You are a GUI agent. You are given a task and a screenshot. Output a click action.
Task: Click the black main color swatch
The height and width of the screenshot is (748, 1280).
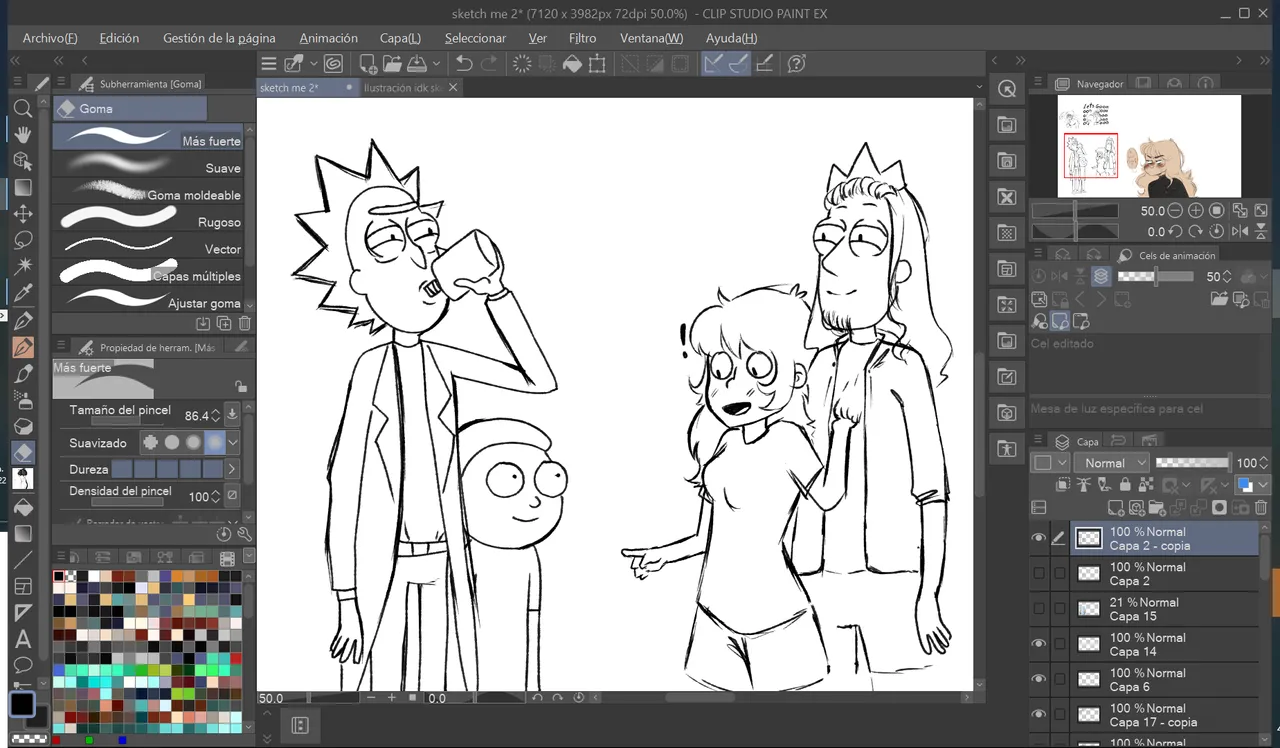pos(22,703)
